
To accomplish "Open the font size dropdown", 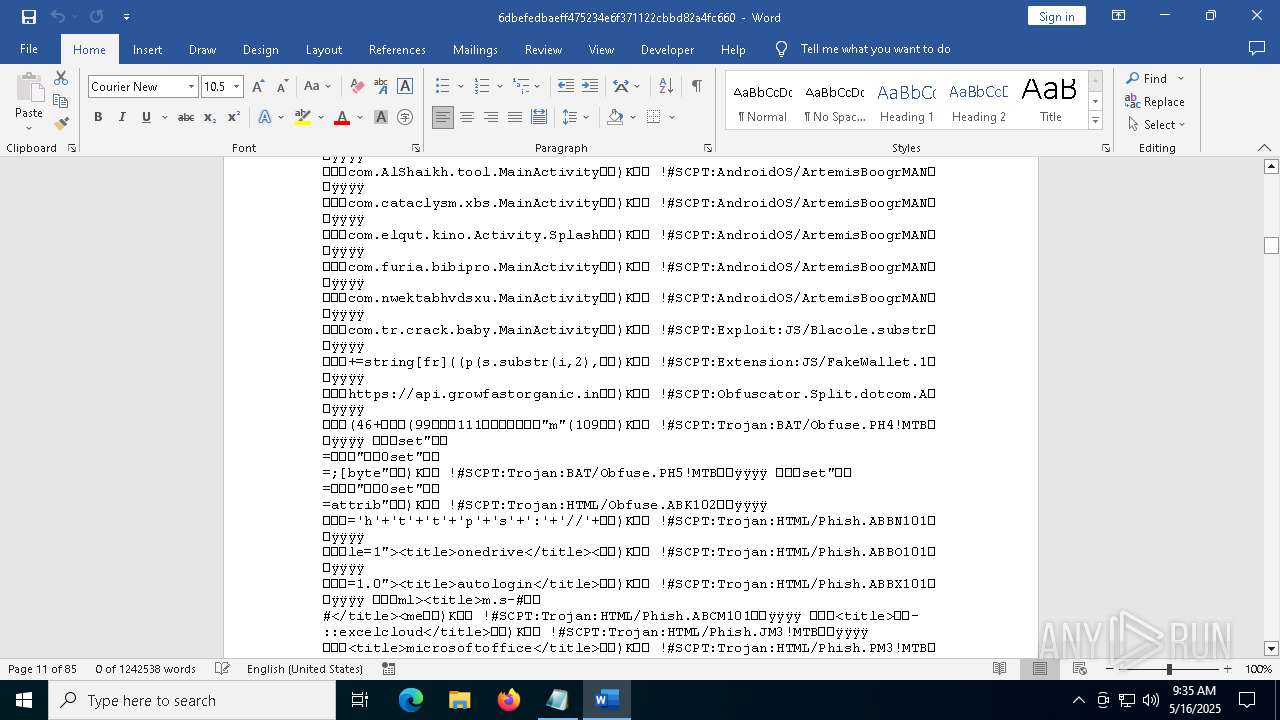I will (237, 87).
